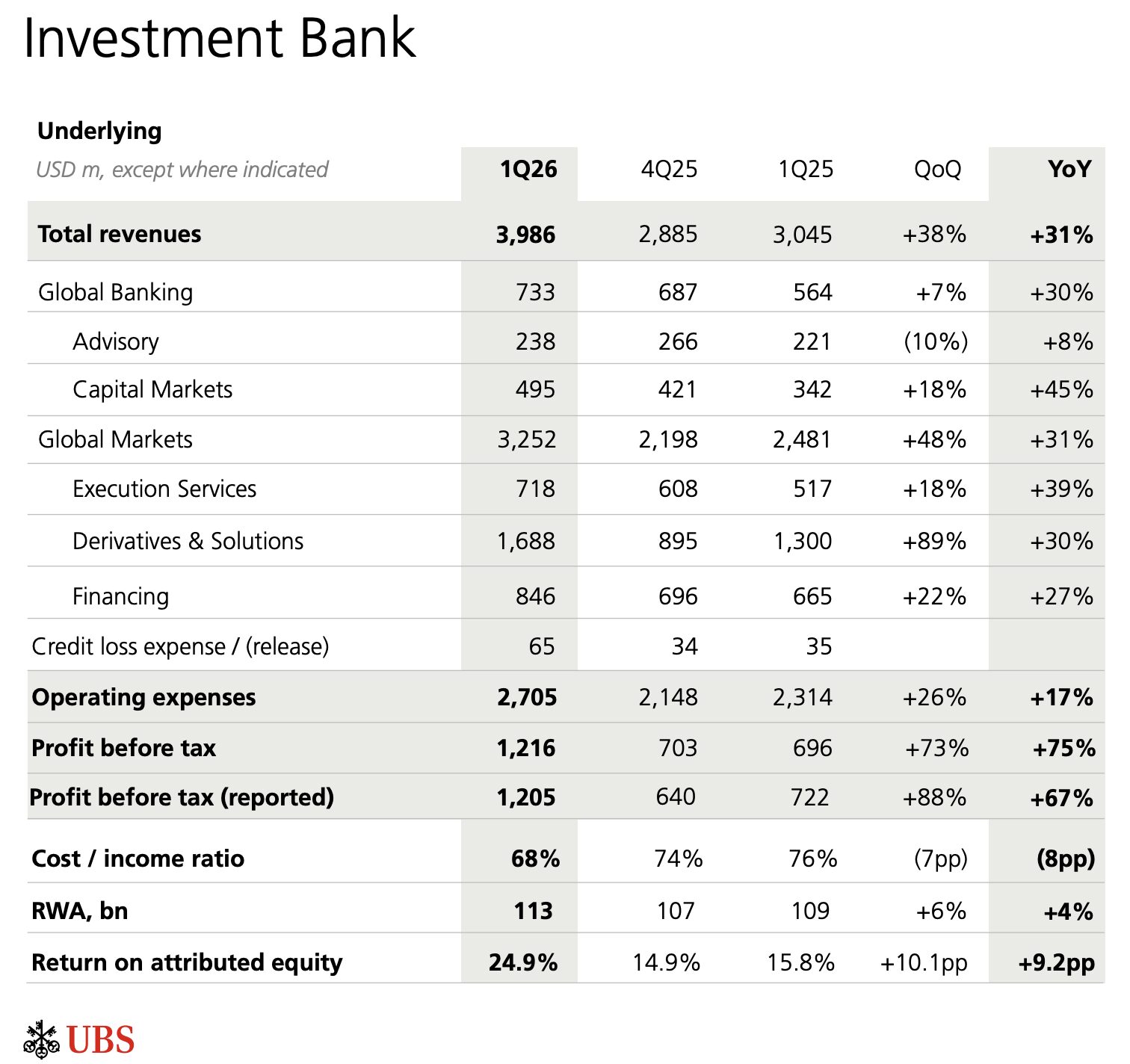This screenshot has height=1064, width=1130.
Task: Select the Derivatives & Solutions row label
Action: point(188,541)
